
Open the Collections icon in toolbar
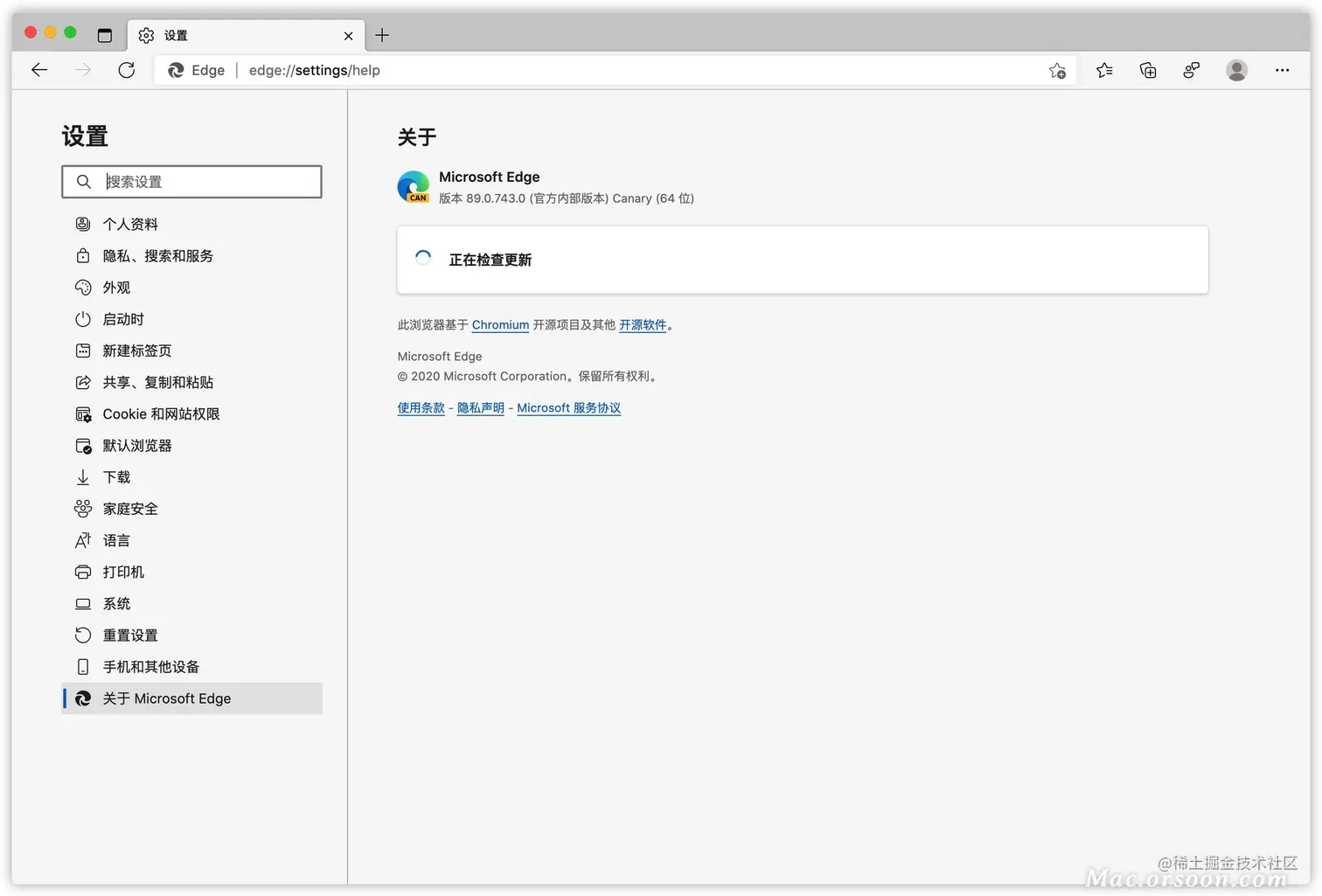[x=1148, y=70]
